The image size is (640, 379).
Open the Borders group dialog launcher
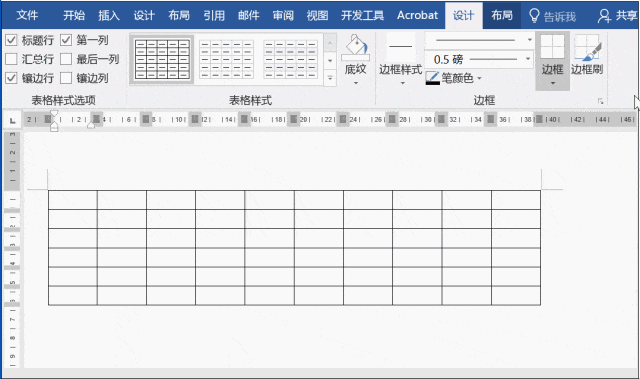point(600,101)
